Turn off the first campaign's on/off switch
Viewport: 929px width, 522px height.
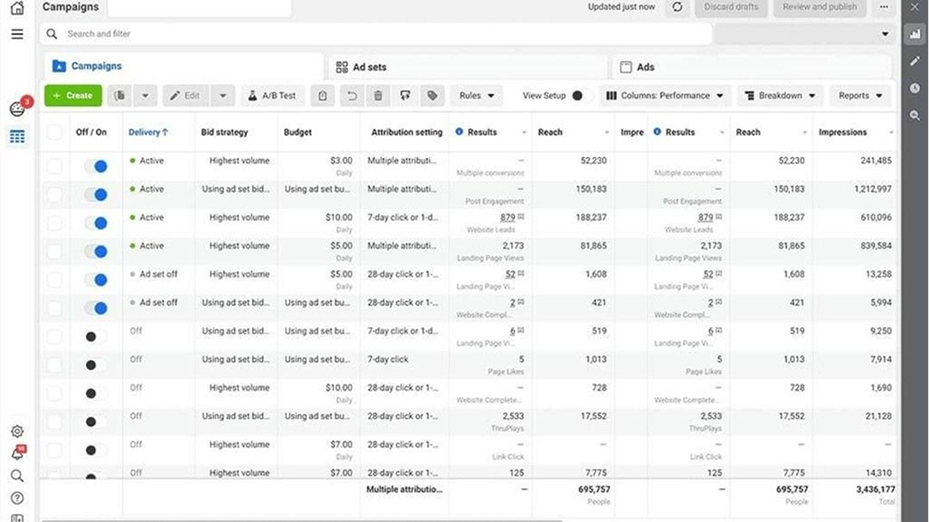coord(95,166)
